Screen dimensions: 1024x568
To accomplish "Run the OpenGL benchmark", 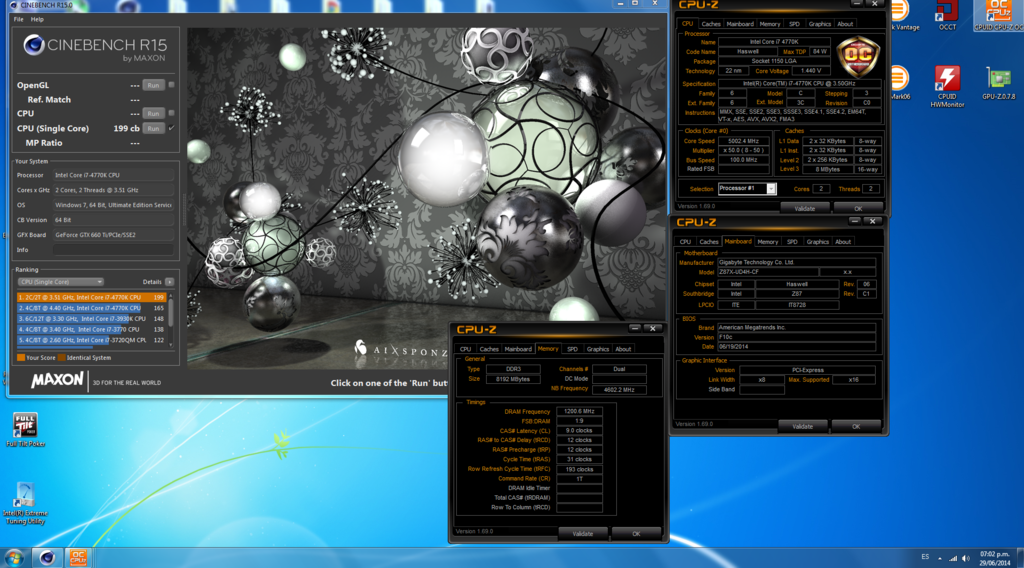I will click(x=153, y=86).
